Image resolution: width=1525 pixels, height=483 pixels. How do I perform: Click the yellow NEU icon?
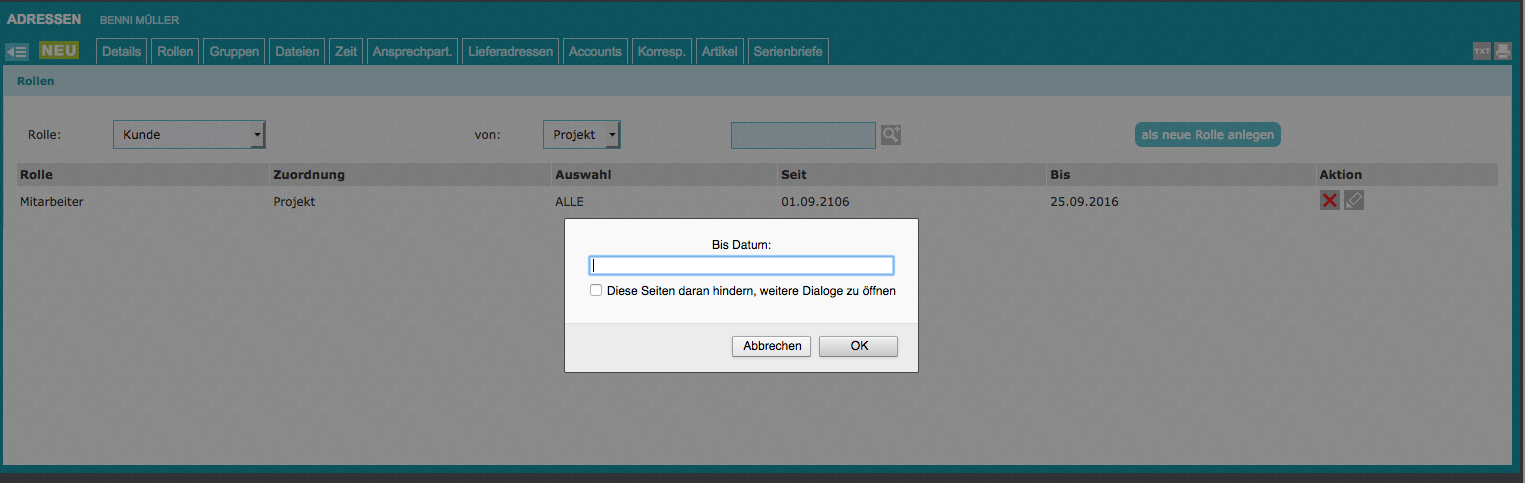[59, 50]
